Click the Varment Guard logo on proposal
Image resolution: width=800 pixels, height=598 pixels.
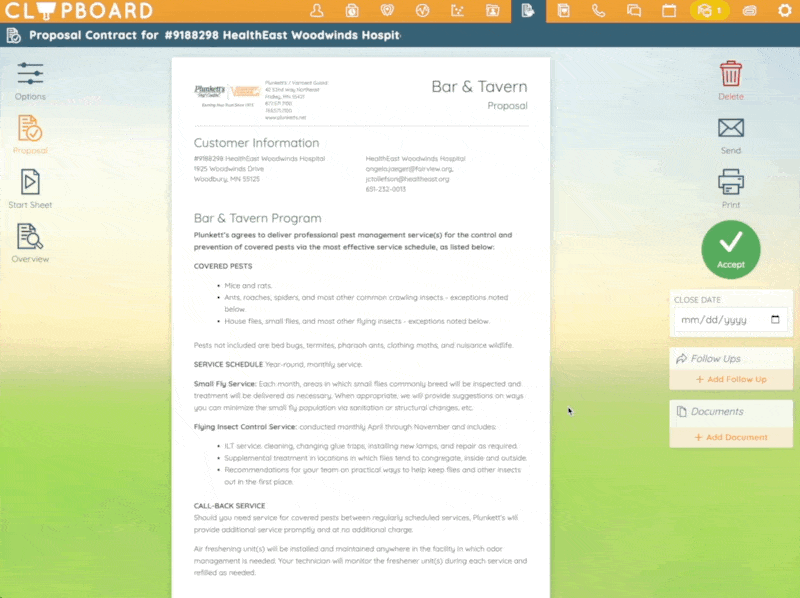pos(245,91)
